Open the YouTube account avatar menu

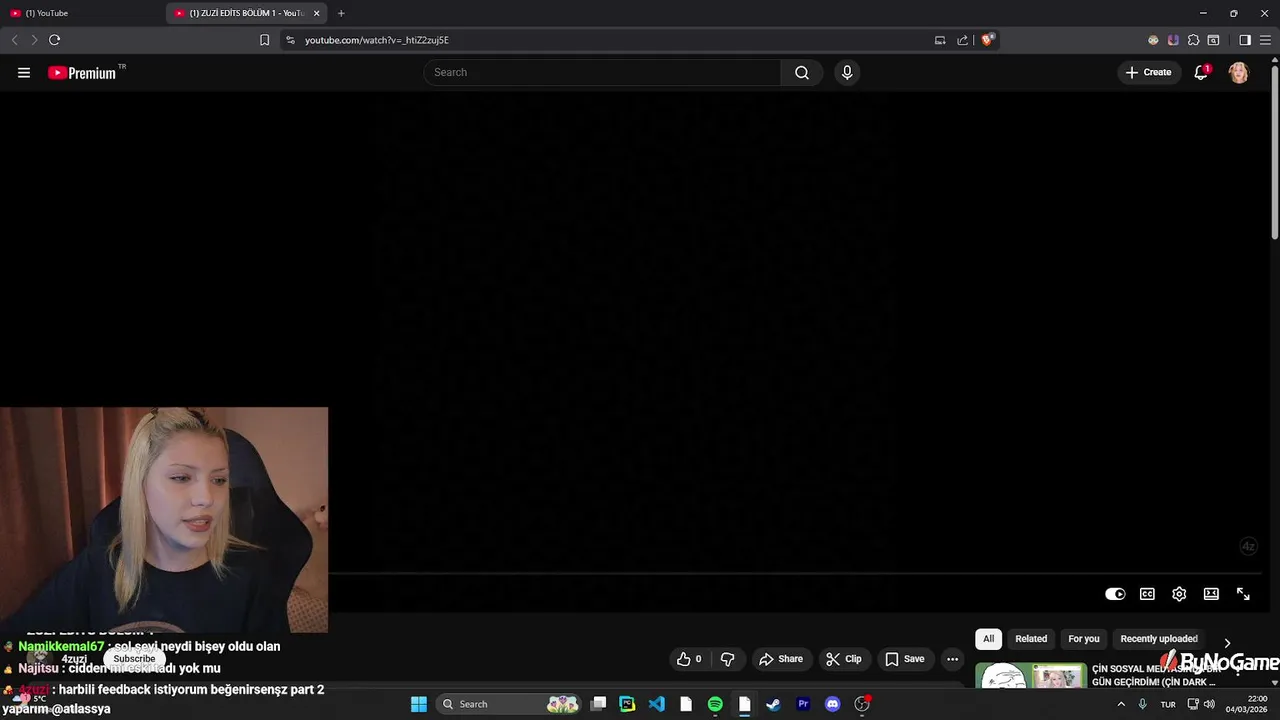[1238, 73]
